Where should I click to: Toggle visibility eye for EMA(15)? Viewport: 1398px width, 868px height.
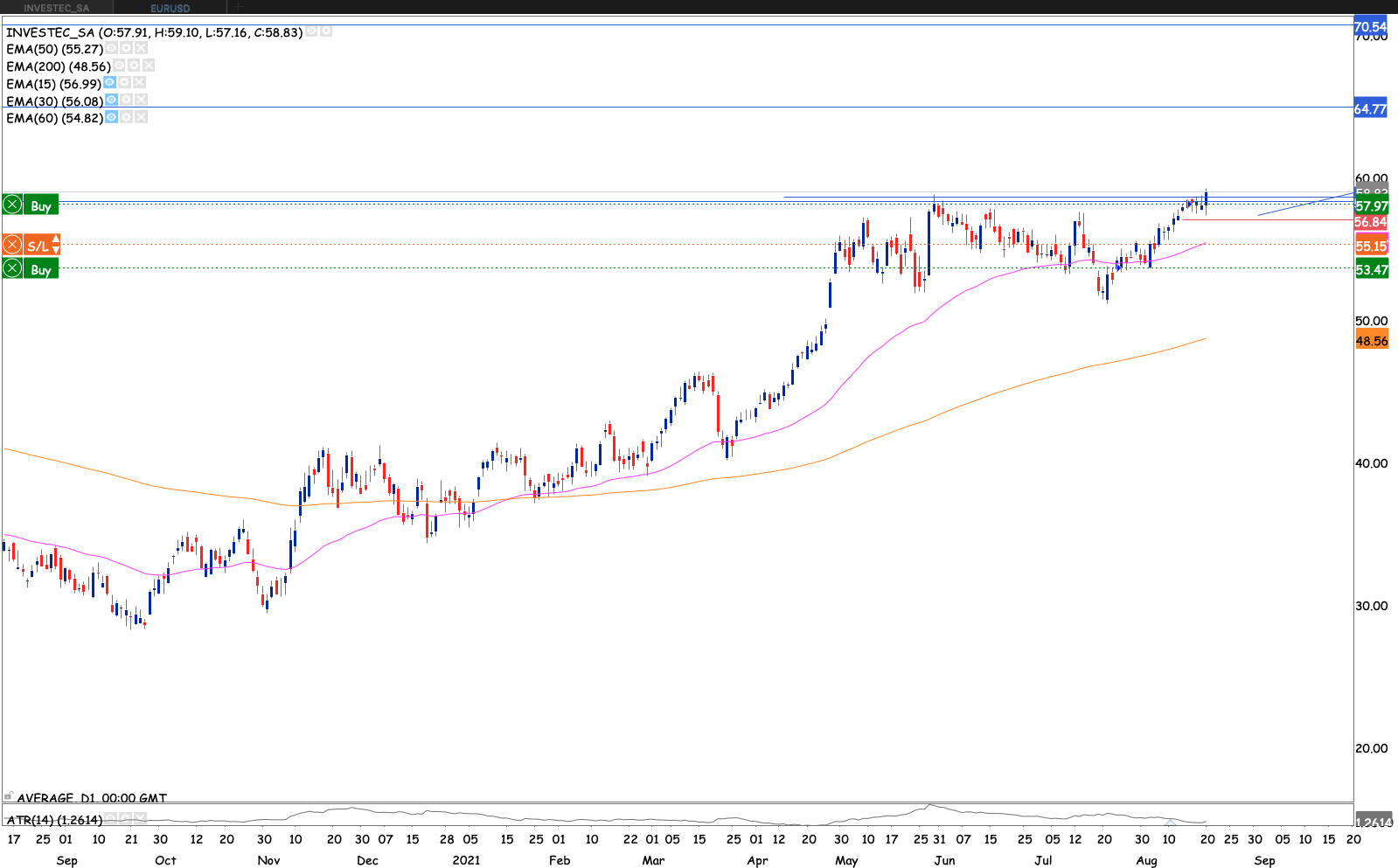[109, 83]
